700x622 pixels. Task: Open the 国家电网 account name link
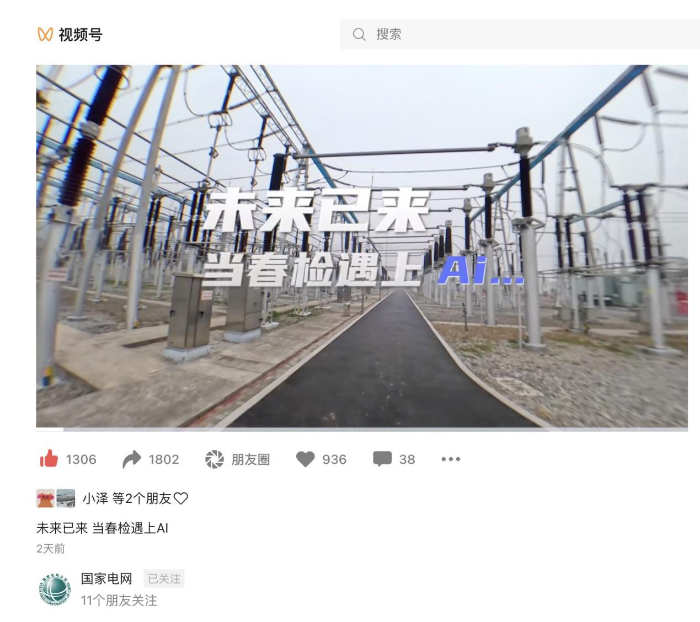point(107,579)
